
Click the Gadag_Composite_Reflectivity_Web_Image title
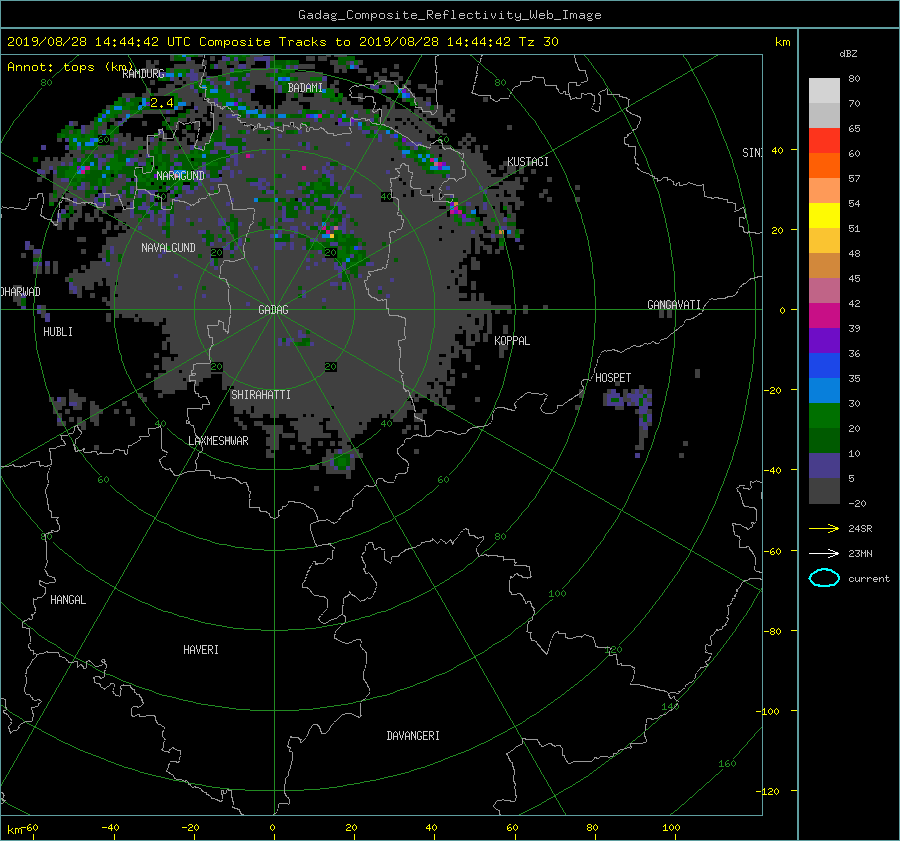[449, 15]
